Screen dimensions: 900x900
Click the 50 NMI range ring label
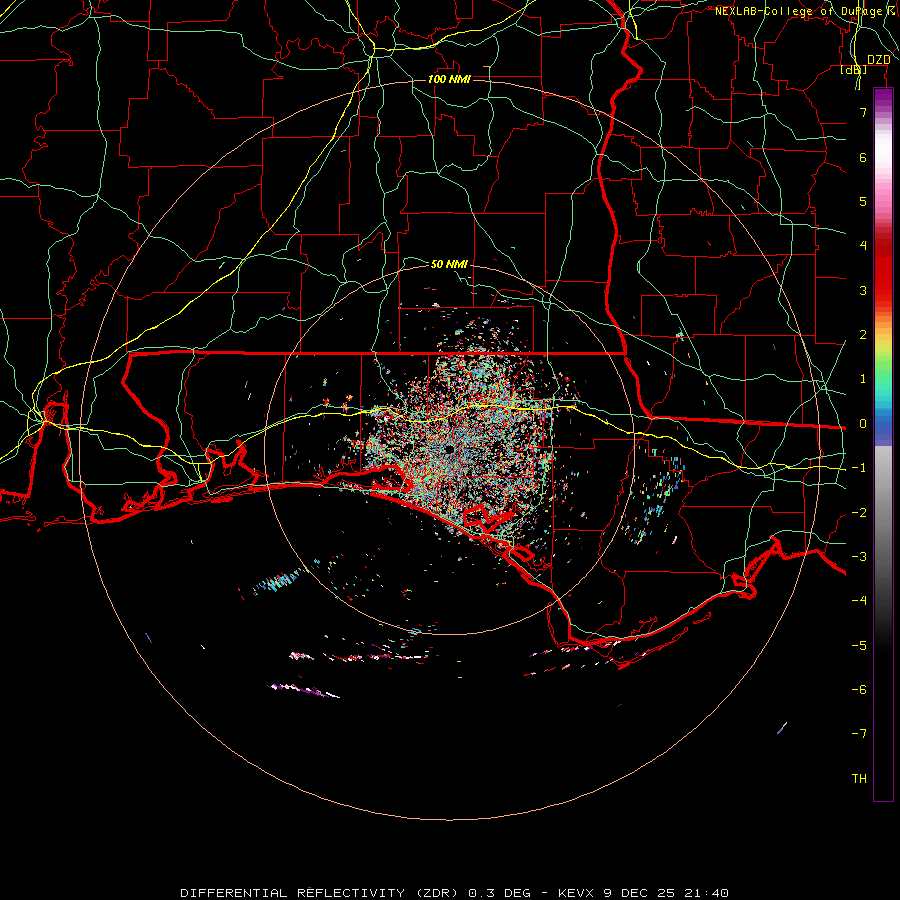pyautogui.click(x=449, y=264)
